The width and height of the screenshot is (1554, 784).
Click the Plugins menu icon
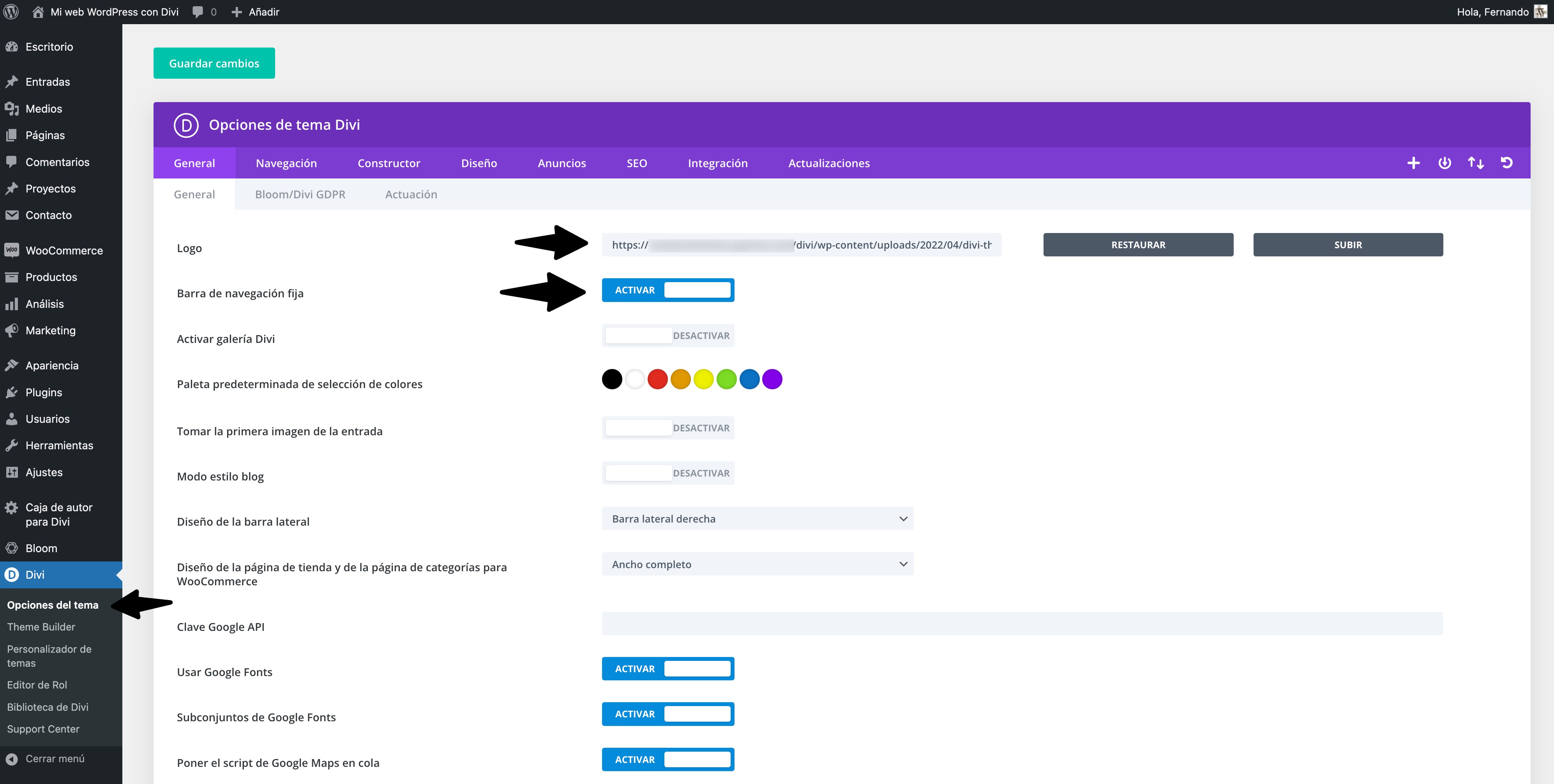[x=11, y=393]
